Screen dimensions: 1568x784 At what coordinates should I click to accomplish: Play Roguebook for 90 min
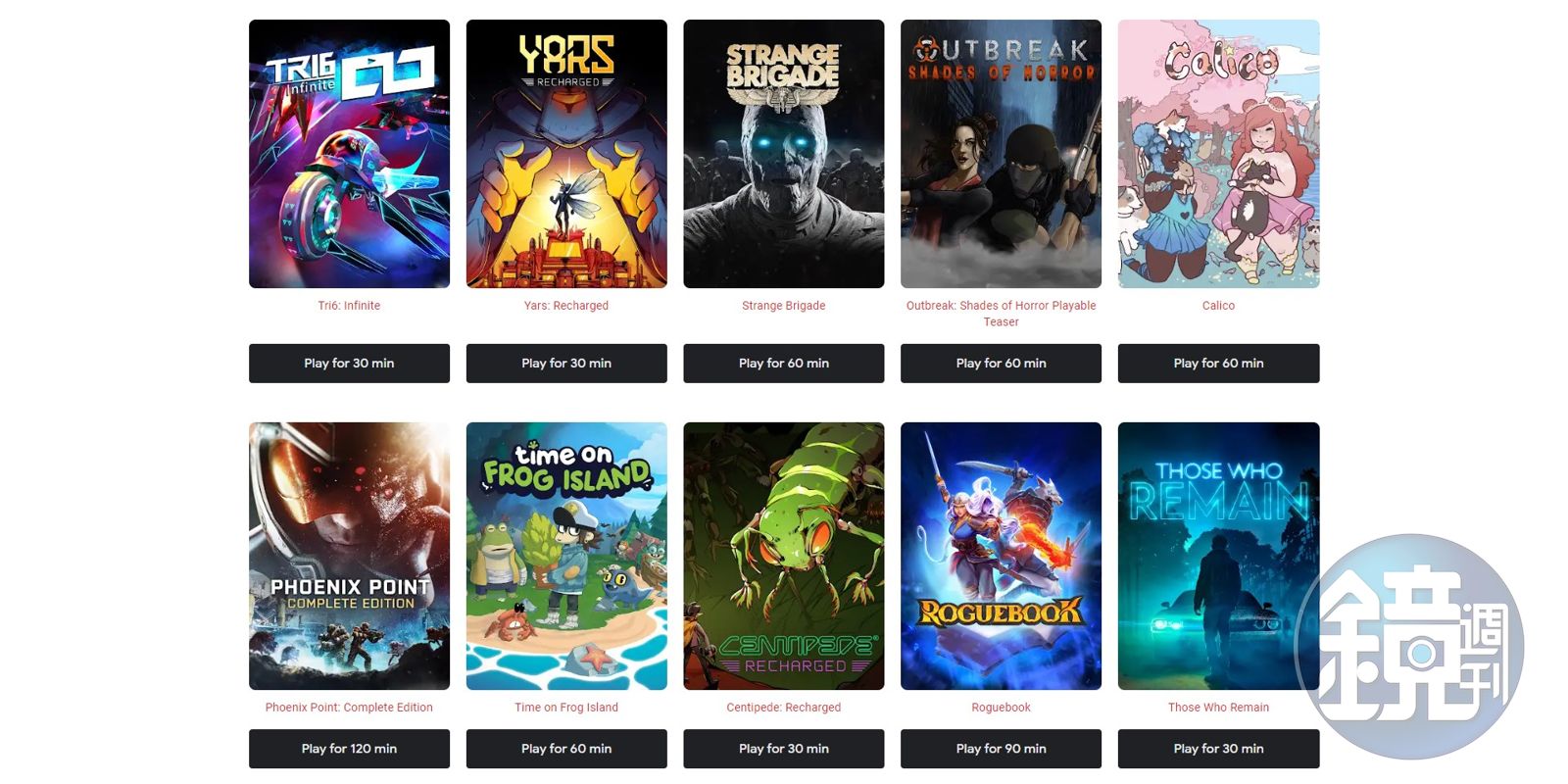[x=1001, y=749]
